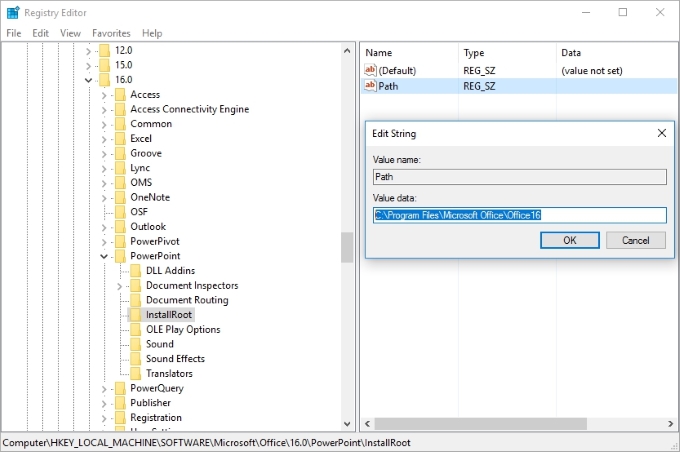
Task: Select the InstallRoot folder icon
Action: pyautogui.click(x=136, y=315)
